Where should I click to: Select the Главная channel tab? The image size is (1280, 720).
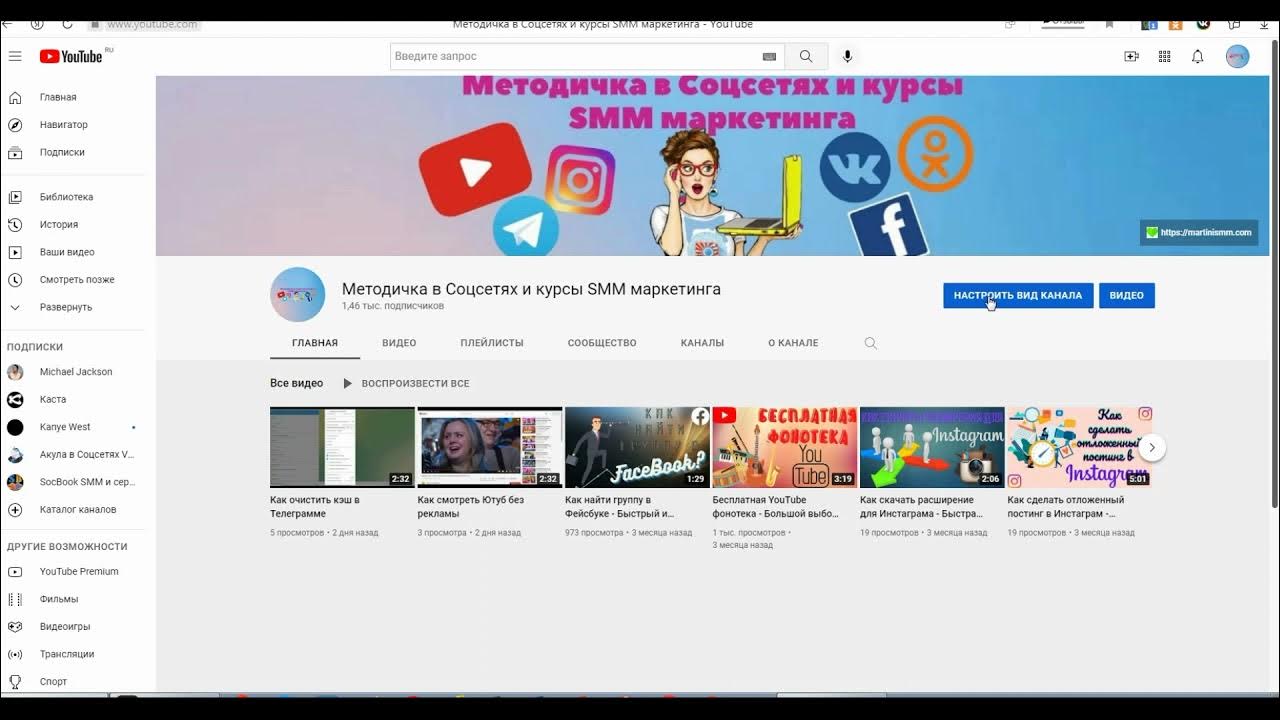(x=315, y=343)
